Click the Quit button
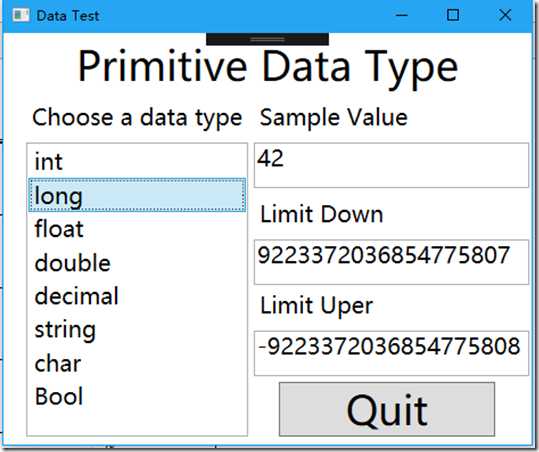The image size is (539, 452). [387, 409]
